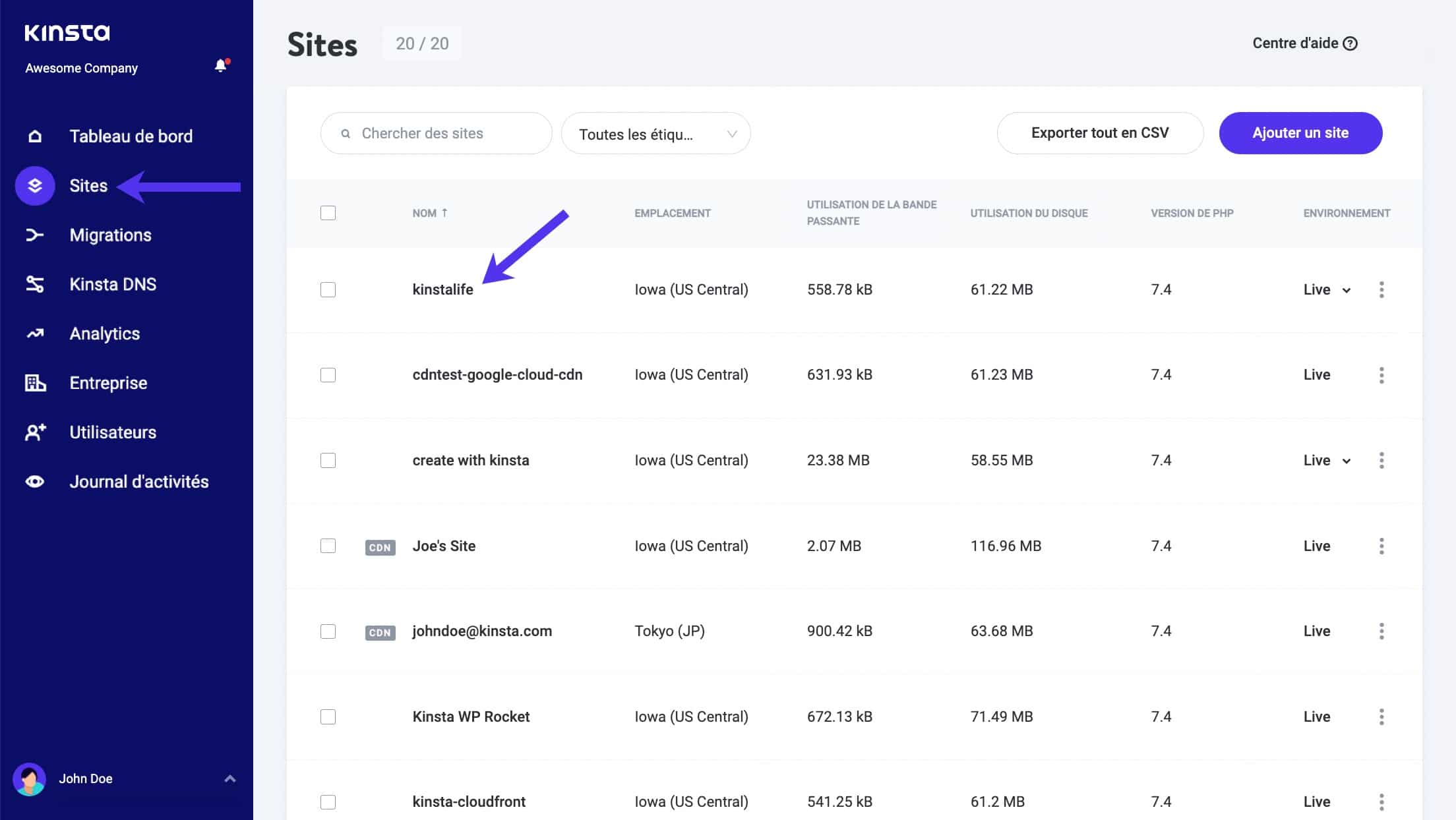Open Journal d'activités from sidebar
This screenshot has height=820, width=1456.
point(34,481)
